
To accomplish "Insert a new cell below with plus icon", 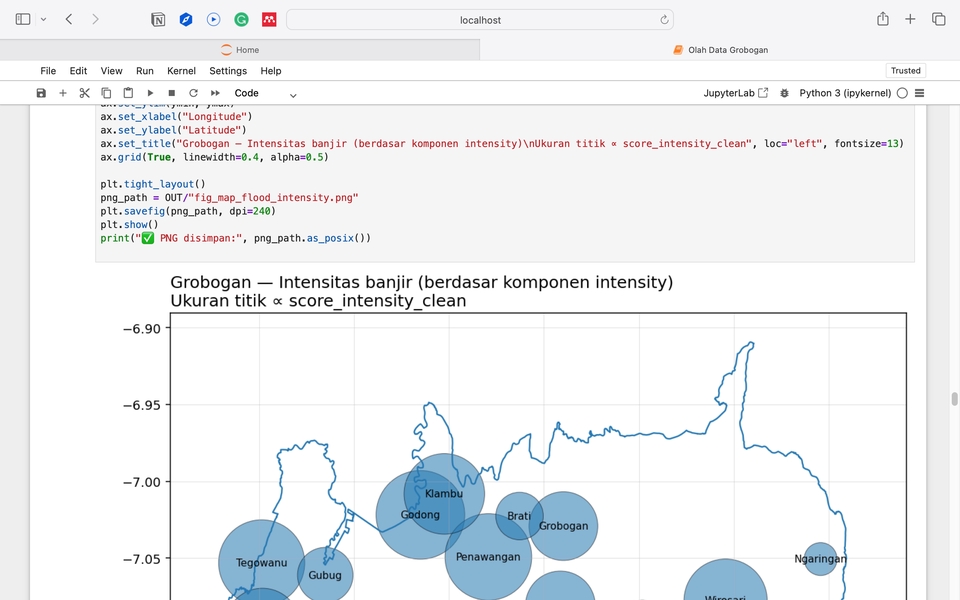I will [63, 93].
